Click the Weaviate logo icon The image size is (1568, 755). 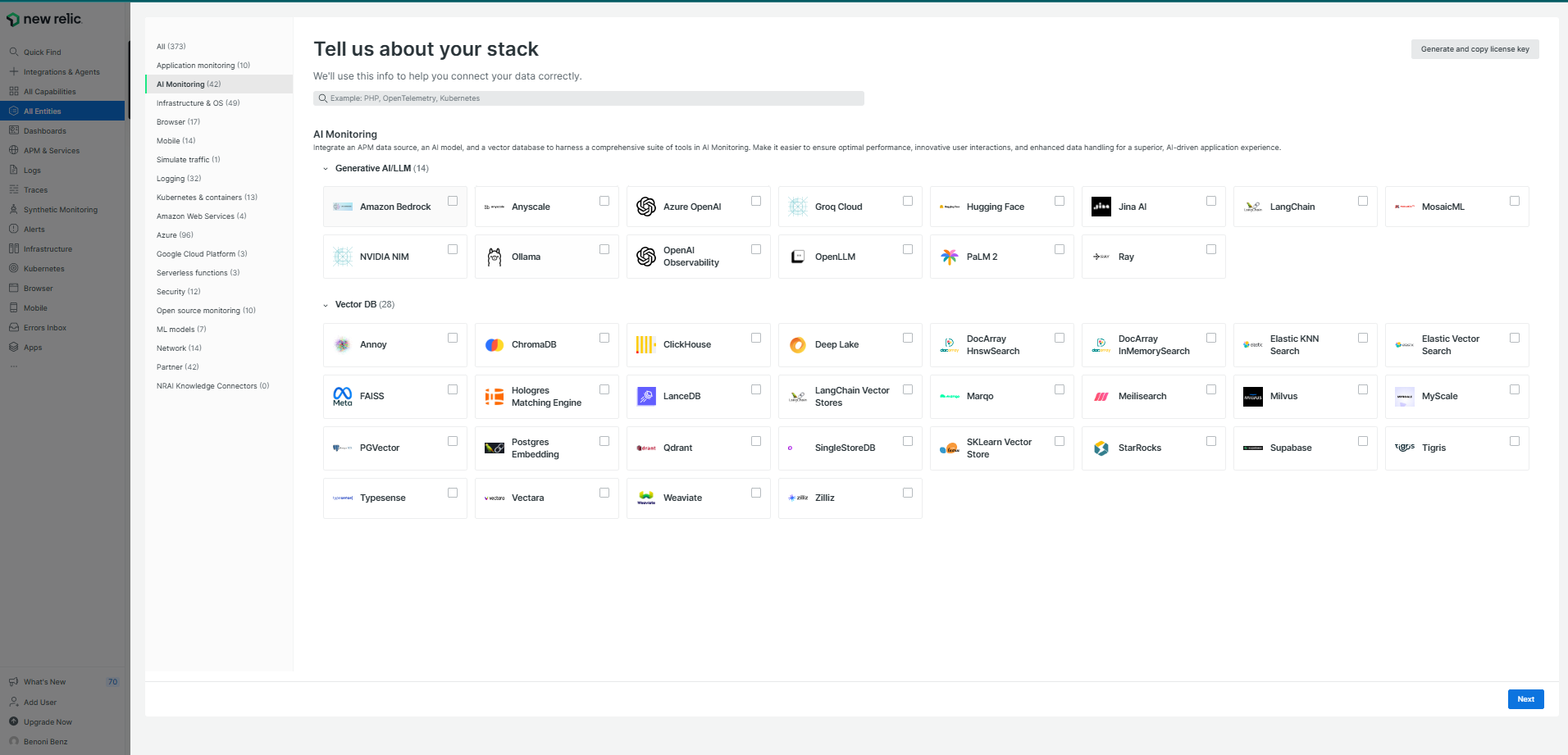(646, 498)
